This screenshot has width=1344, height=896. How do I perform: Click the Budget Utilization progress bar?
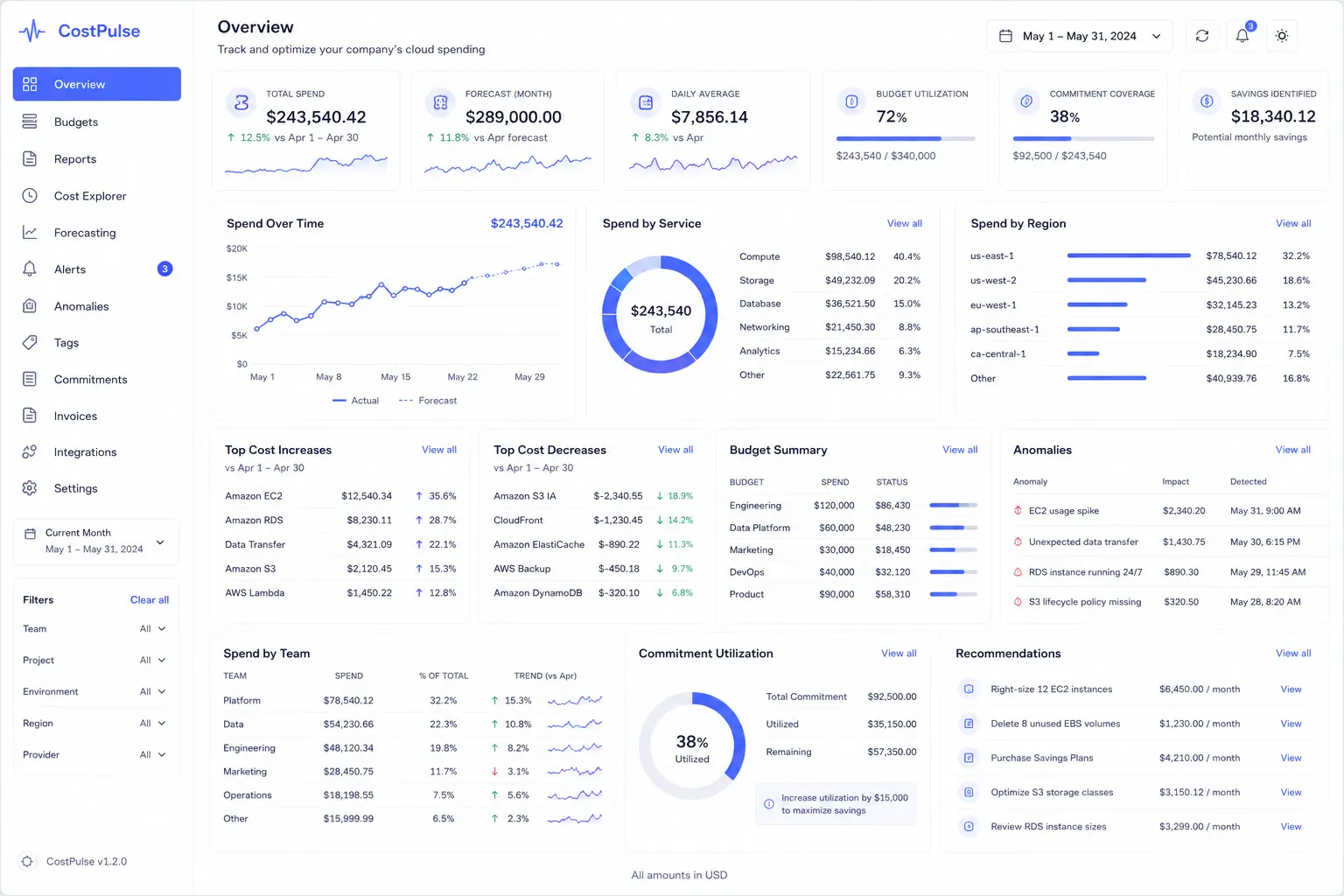point(906,138)
